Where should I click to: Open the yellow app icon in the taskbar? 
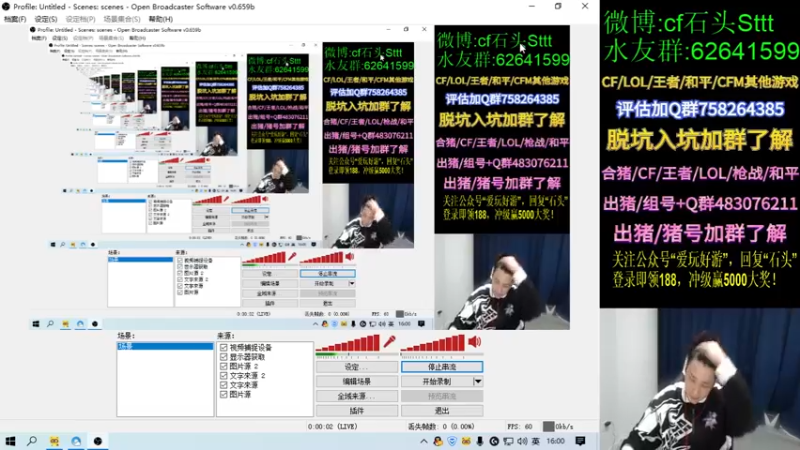coord(54,441)
